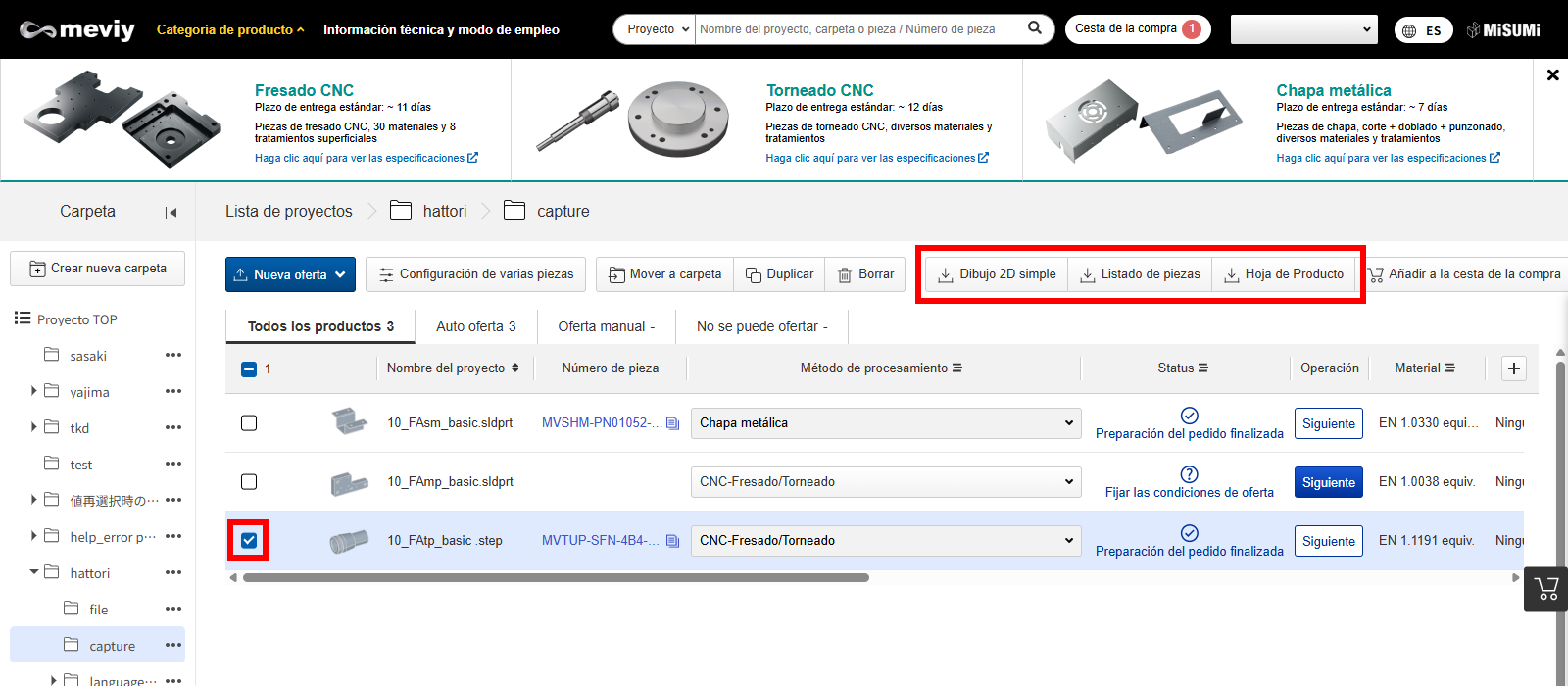Viewport: 1568px width, 686px height.
Task: Click the horizontal table scrollbar
Action: click(x=556, y=577)
